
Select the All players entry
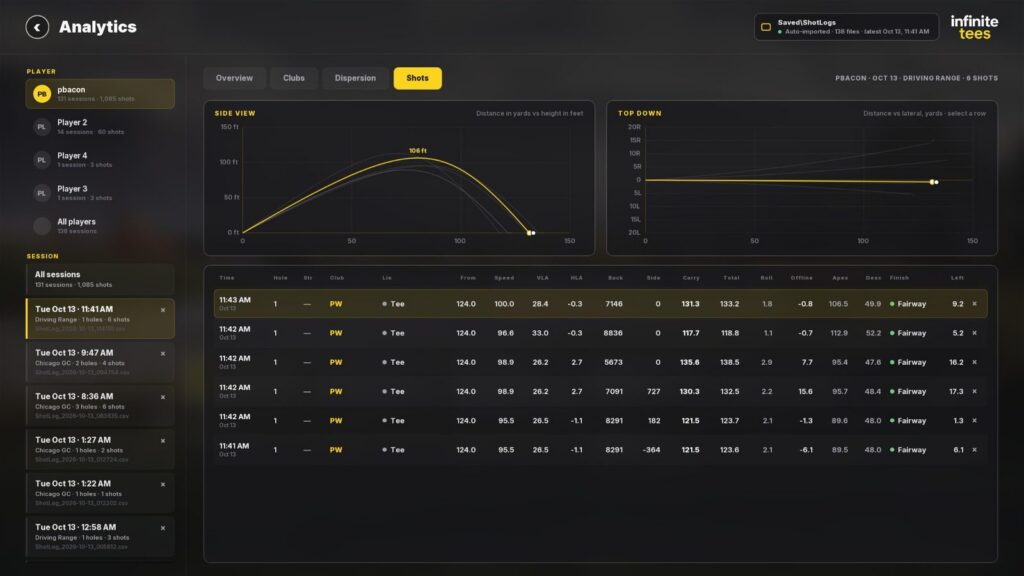pyautogui.click(x=100, y=226)
